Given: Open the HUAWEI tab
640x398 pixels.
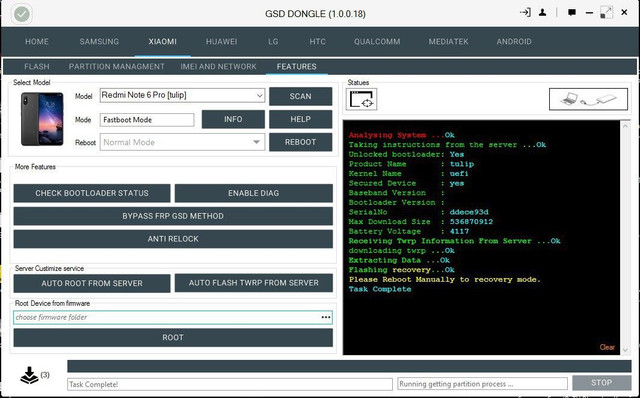Looking at the screenshot, I should pyautogui.click(x=221, y=42).
